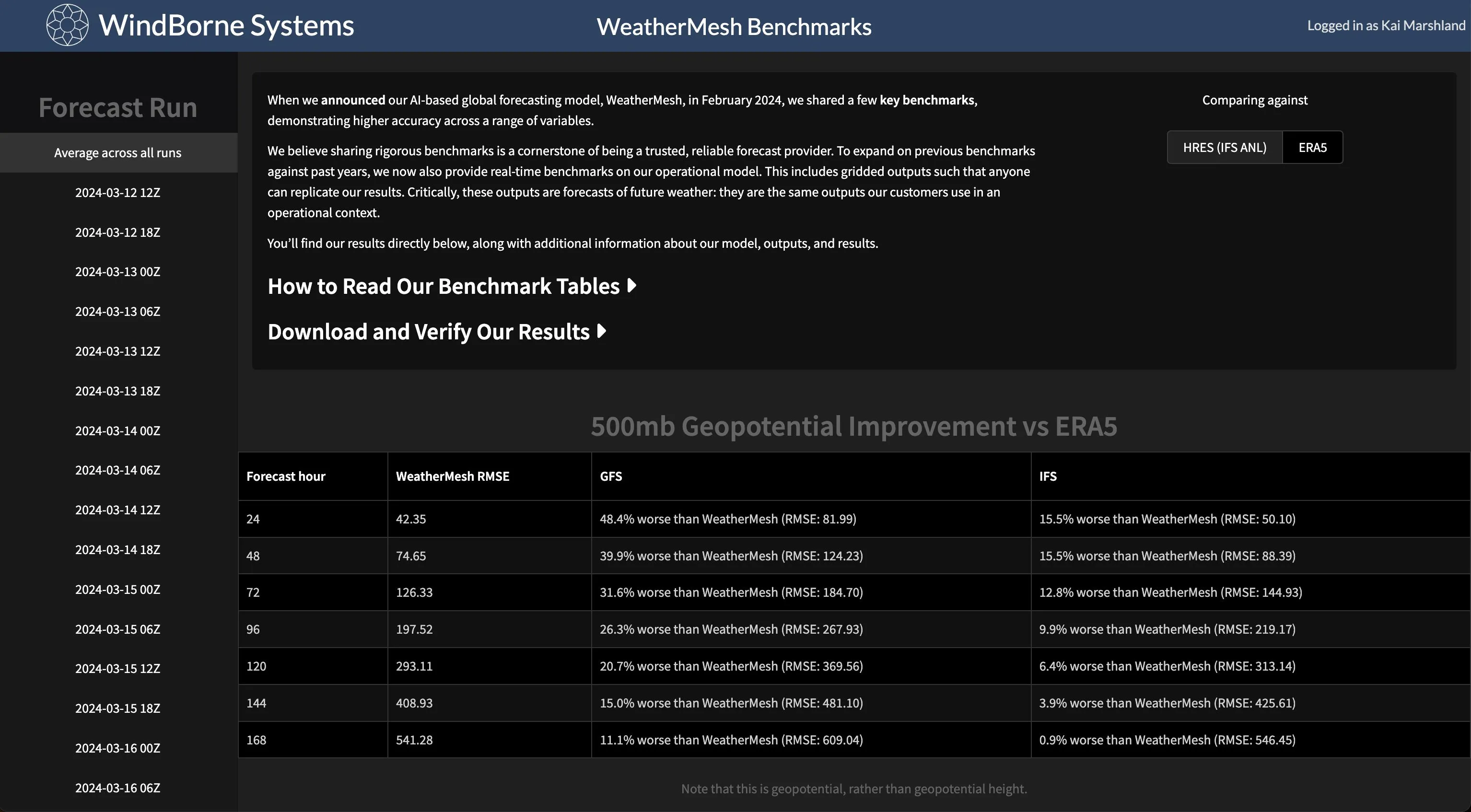Click the WindBorne Systems logo icon

68,25
